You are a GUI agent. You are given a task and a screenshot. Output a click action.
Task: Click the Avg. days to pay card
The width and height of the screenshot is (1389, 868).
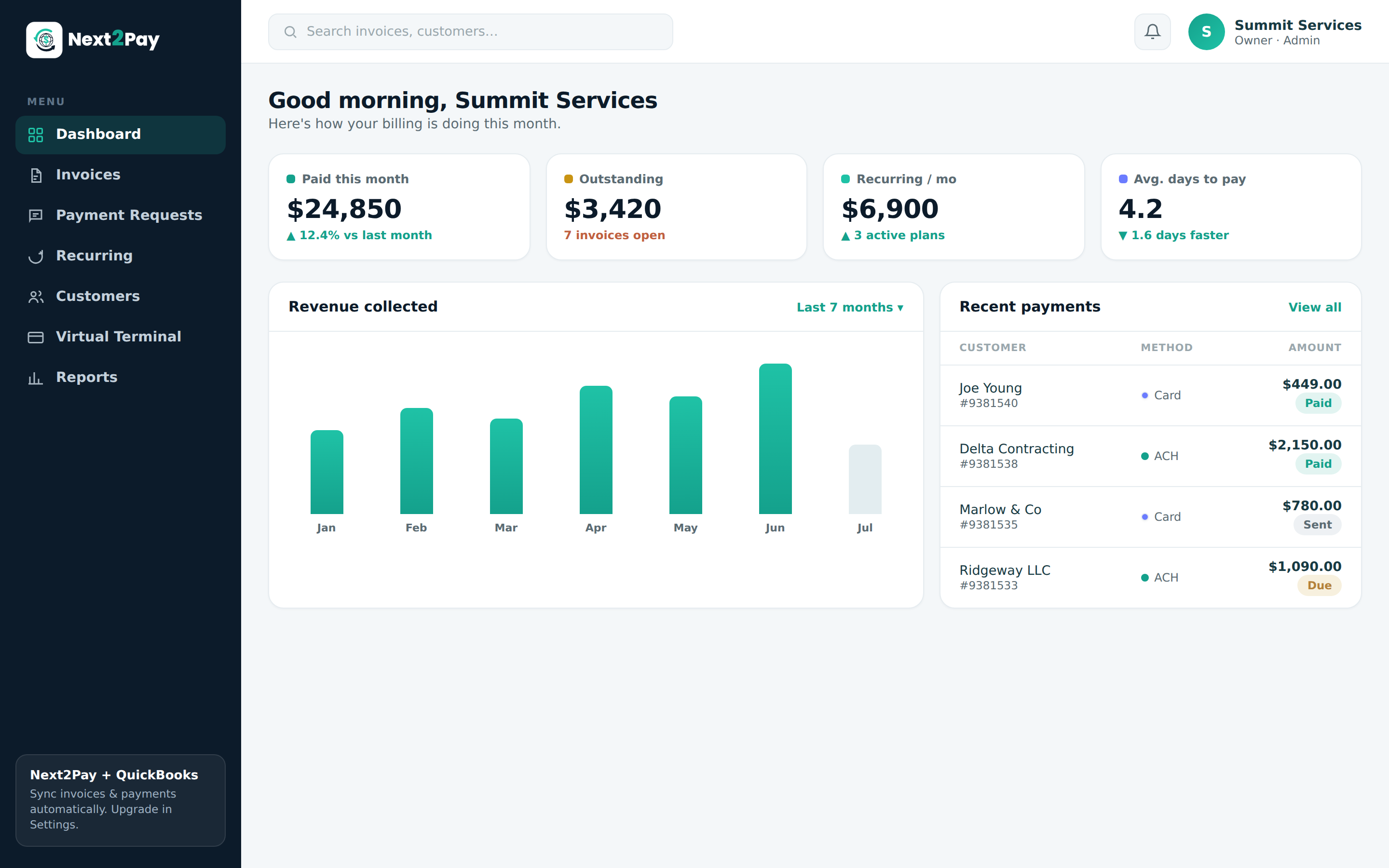(x=1231, y=207)
